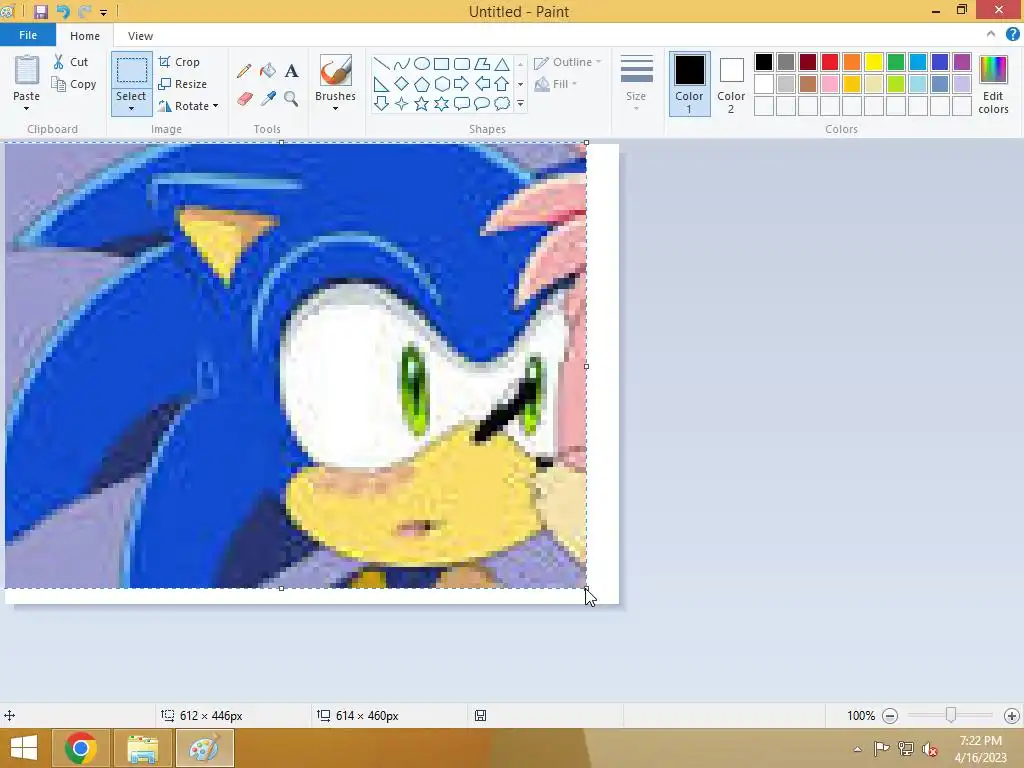
Task: Select the Cloud callout shape
Action: pos(502,103)
